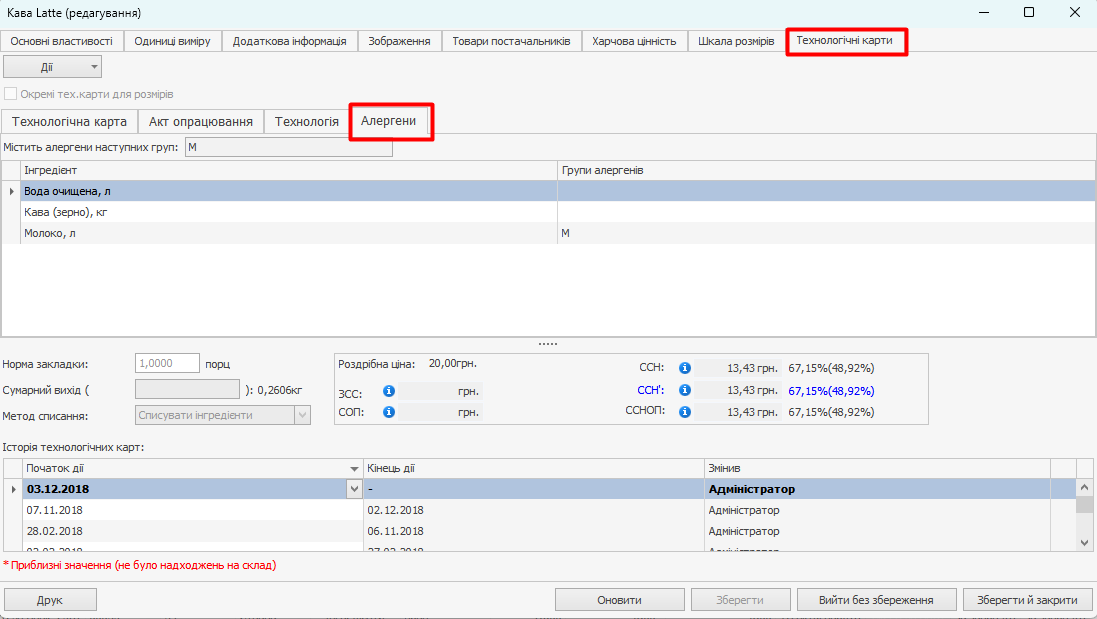
Task: Switch to the Харчова цінність tab
Action: pos(634,41)
